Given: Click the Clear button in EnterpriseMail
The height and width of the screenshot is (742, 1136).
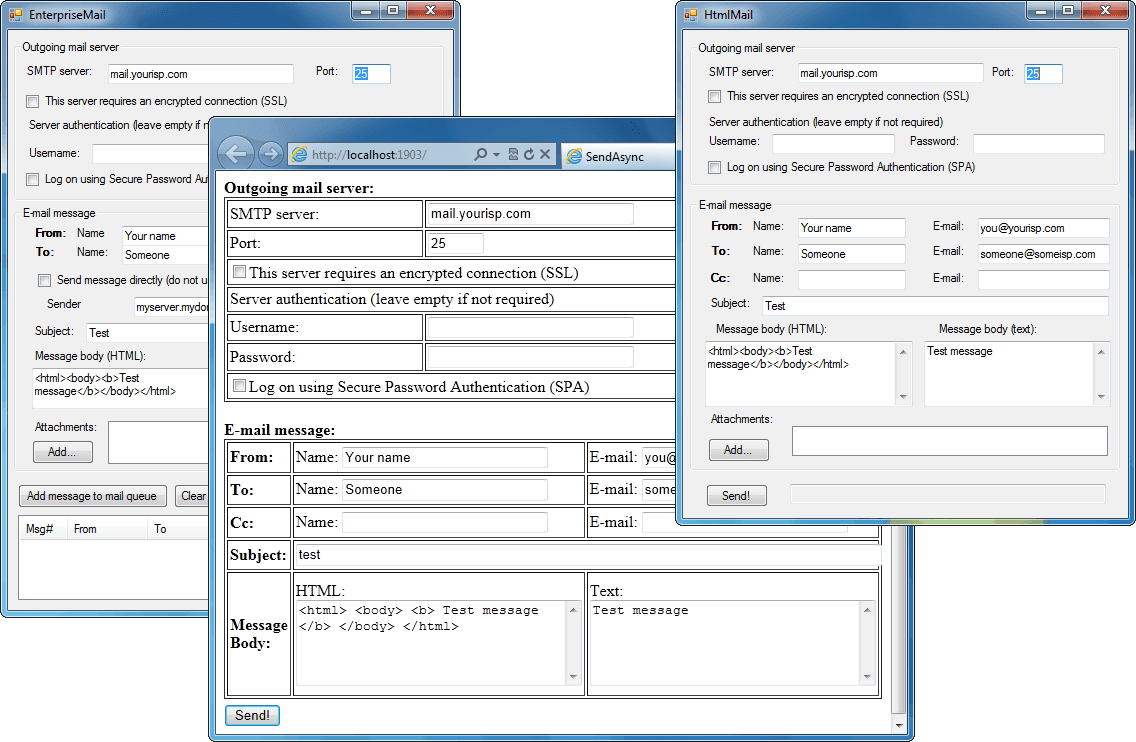Looking at the screenshot, I should tap(192, 496).
